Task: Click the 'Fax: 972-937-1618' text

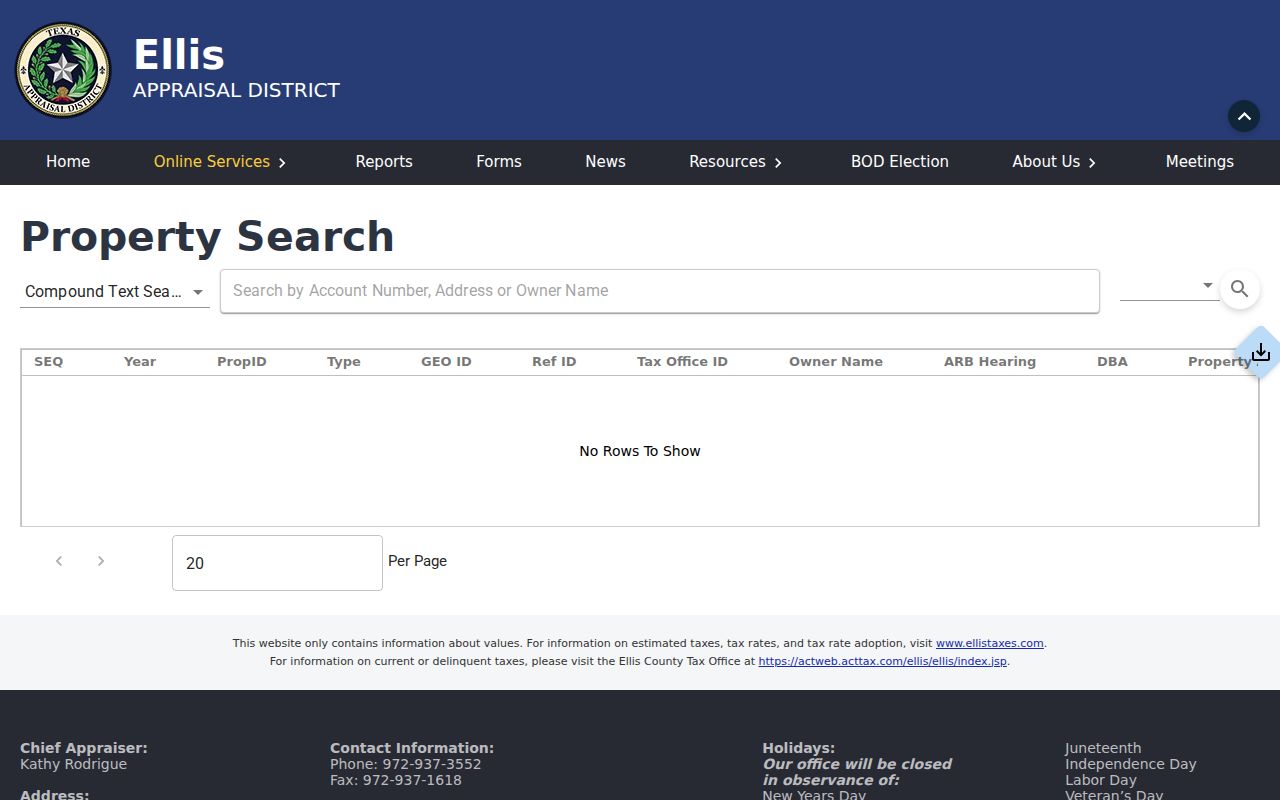Action: [x=396, y=780]
